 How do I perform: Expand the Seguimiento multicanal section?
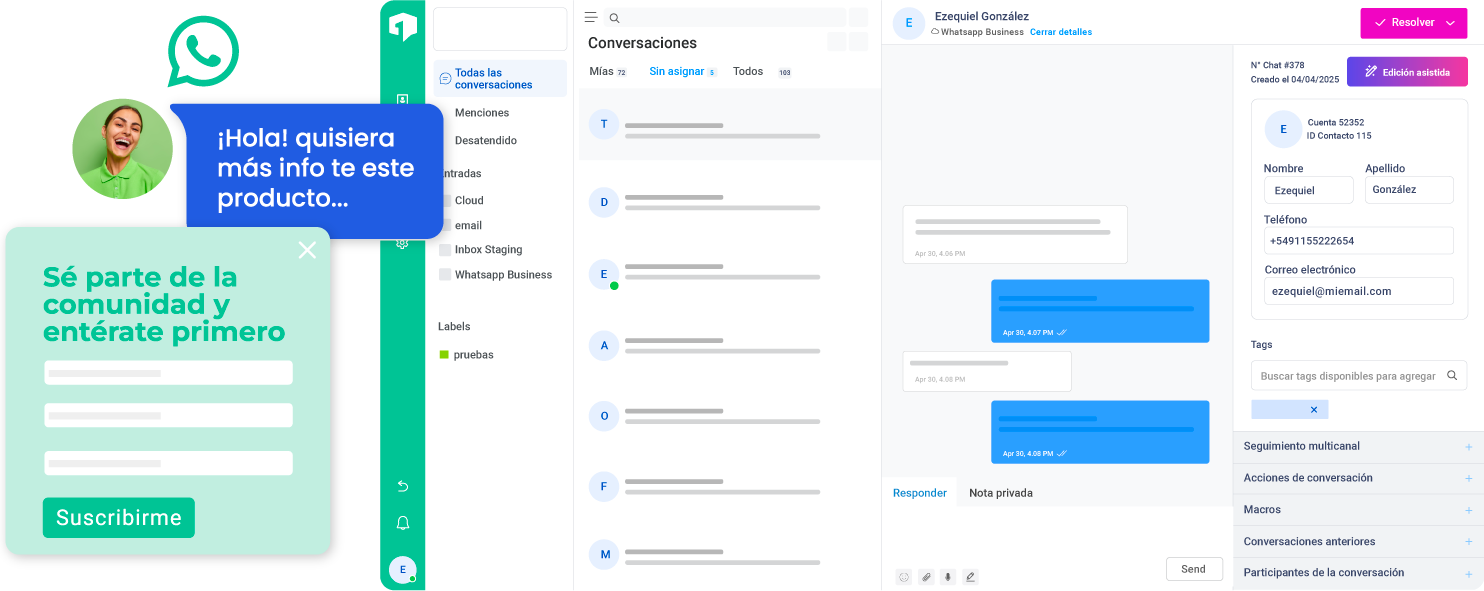pyautogui.click(x=1468, y=447)
